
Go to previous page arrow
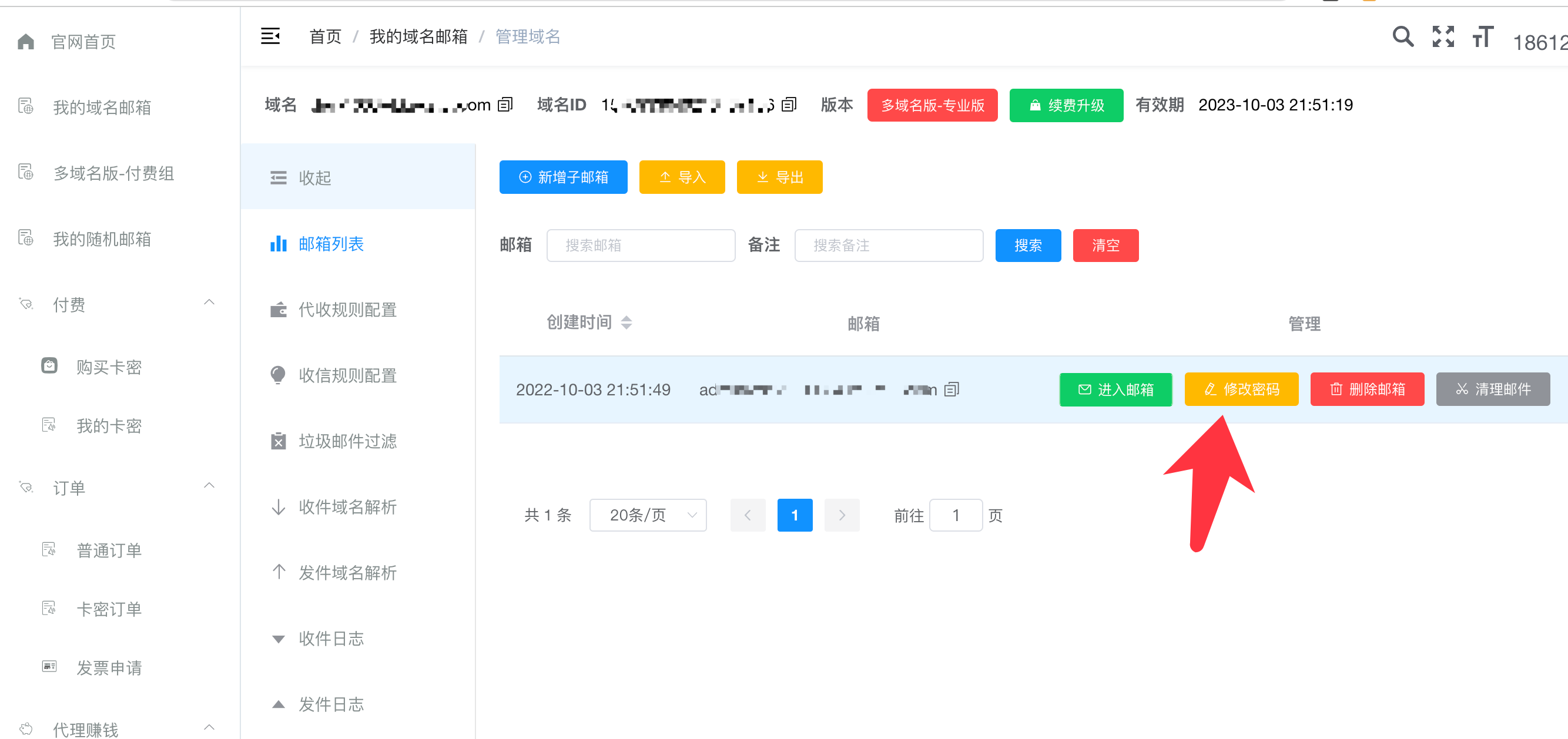pos(748,515)
